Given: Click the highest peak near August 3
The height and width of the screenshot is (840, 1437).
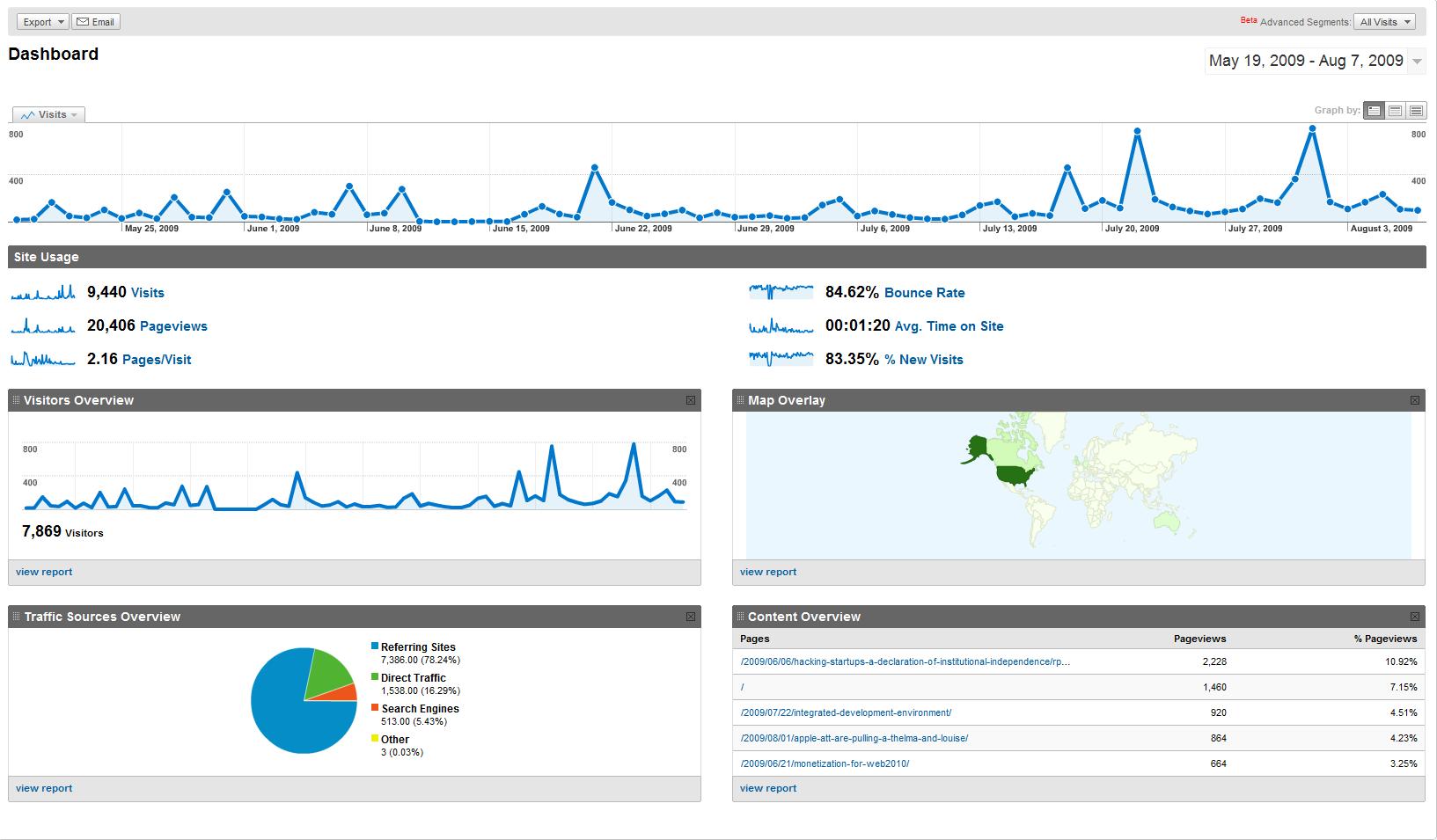Looking at the screenshot, I should coord(1312,128).
